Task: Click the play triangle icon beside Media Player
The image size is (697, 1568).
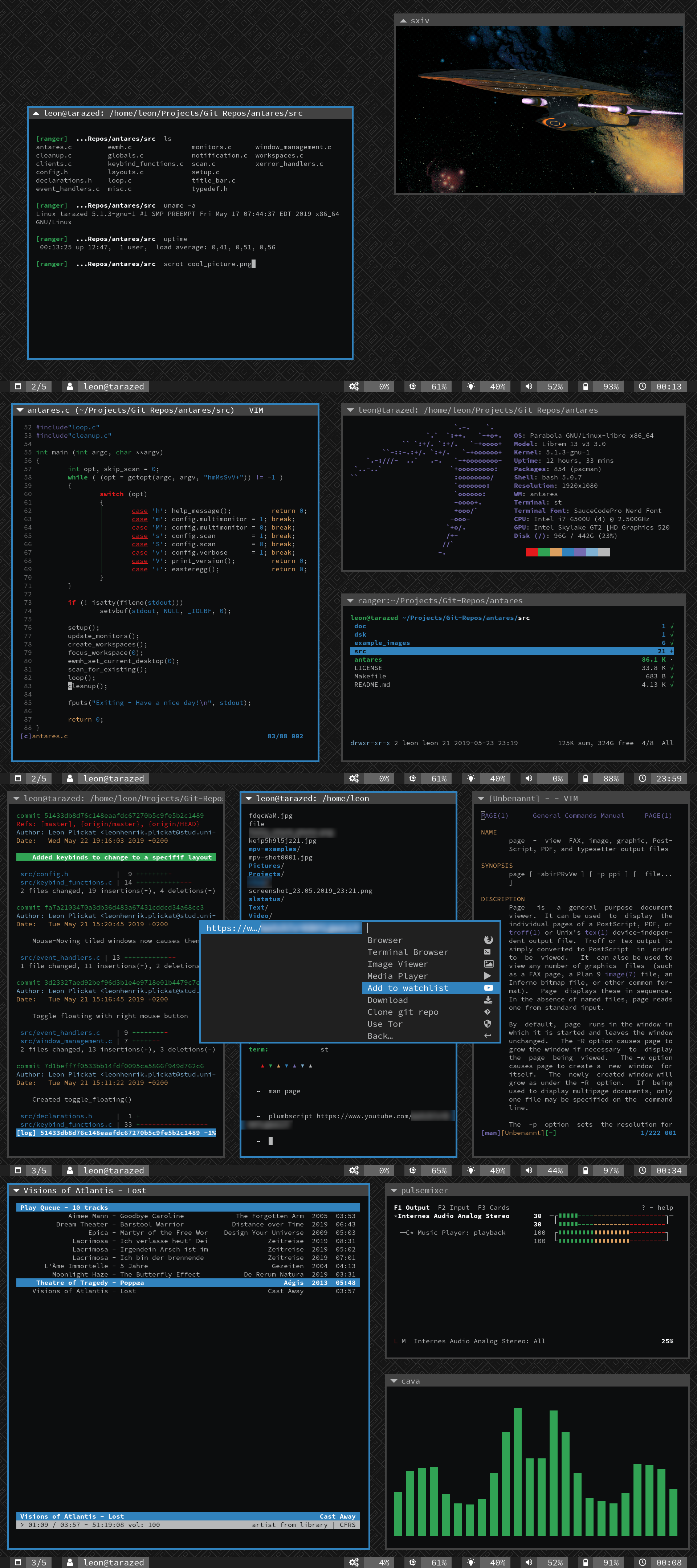Action: click(488, 976)
